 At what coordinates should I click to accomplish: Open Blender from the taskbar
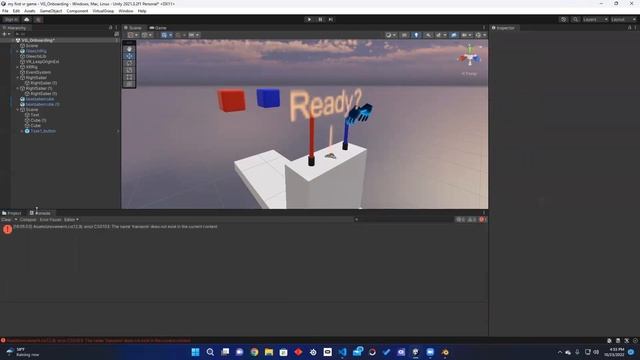pos(445,352)
